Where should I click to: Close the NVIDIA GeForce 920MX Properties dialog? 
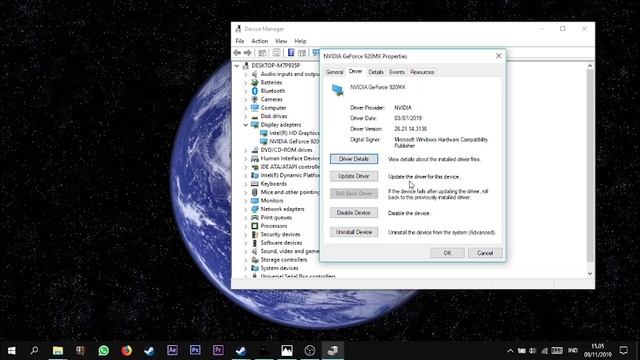[498, 56]
